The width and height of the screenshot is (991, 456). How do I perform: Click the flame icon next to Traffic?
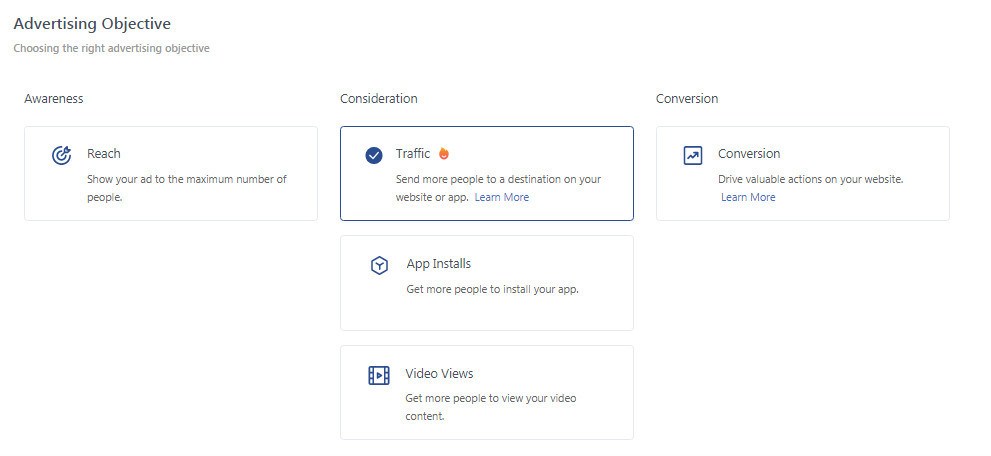pos(444,153)
